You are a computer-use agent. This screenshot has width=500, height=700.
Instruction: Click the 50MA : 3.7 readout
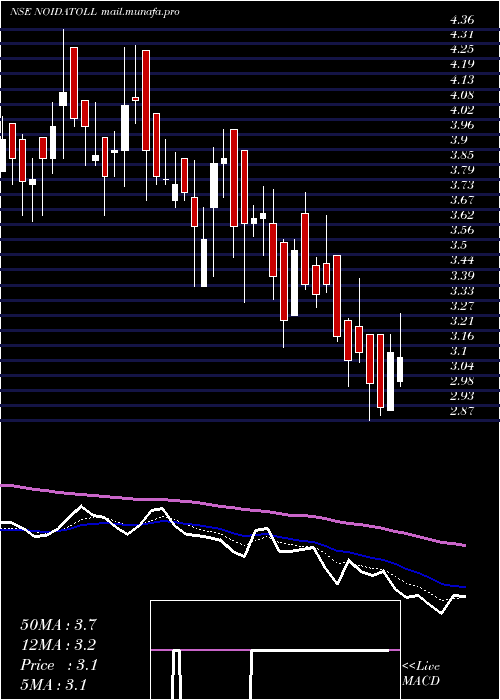click(58, 624)
